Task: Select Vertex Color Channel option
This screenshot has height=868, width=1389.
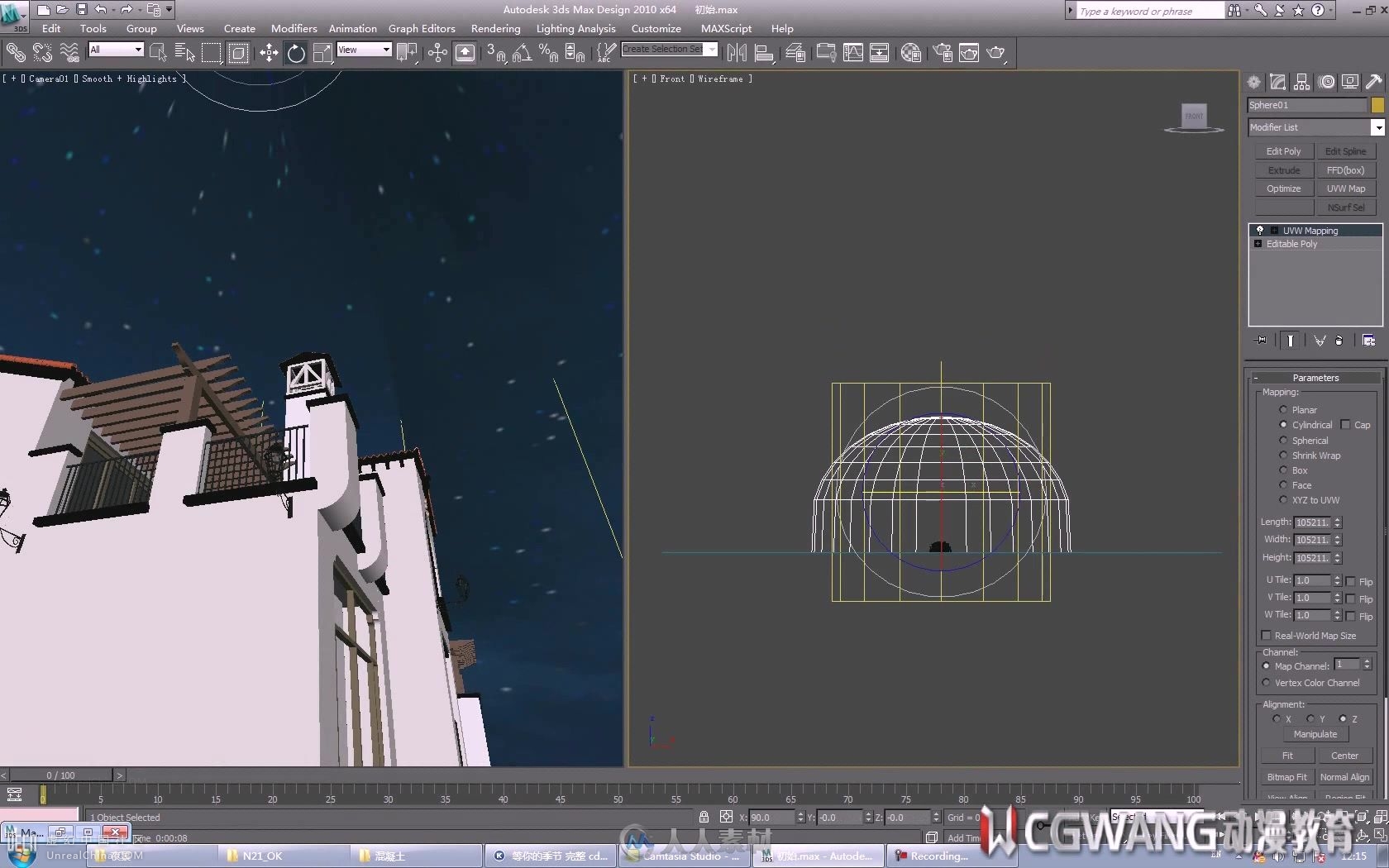Action: point(1266,683)
